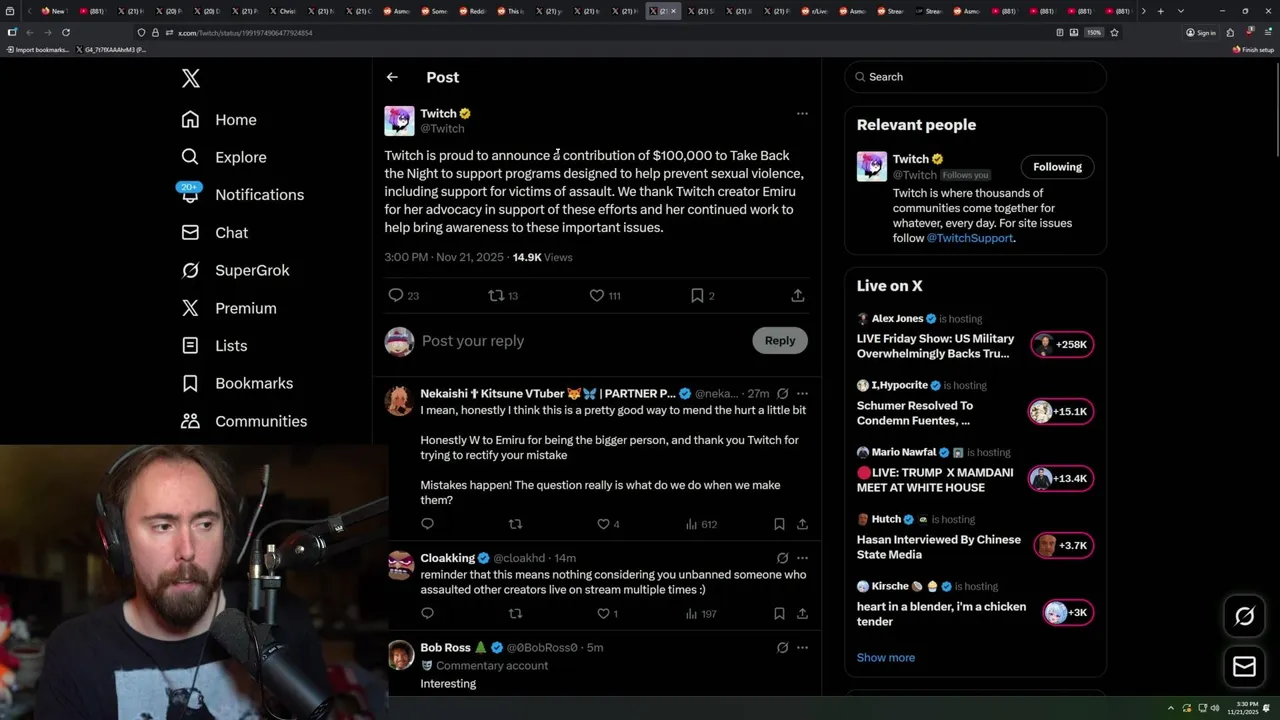Click the Finish setup item in bookmarks bar
The height and width of the screenshot is (720, 1280).
[1253, 49]
